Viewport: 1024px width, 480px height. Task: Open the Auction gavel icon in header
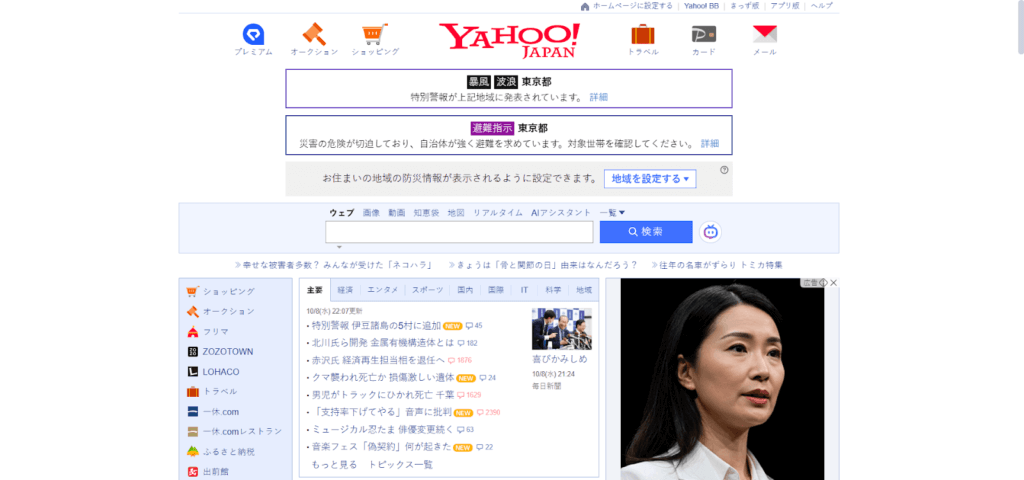tap(314, 34)
